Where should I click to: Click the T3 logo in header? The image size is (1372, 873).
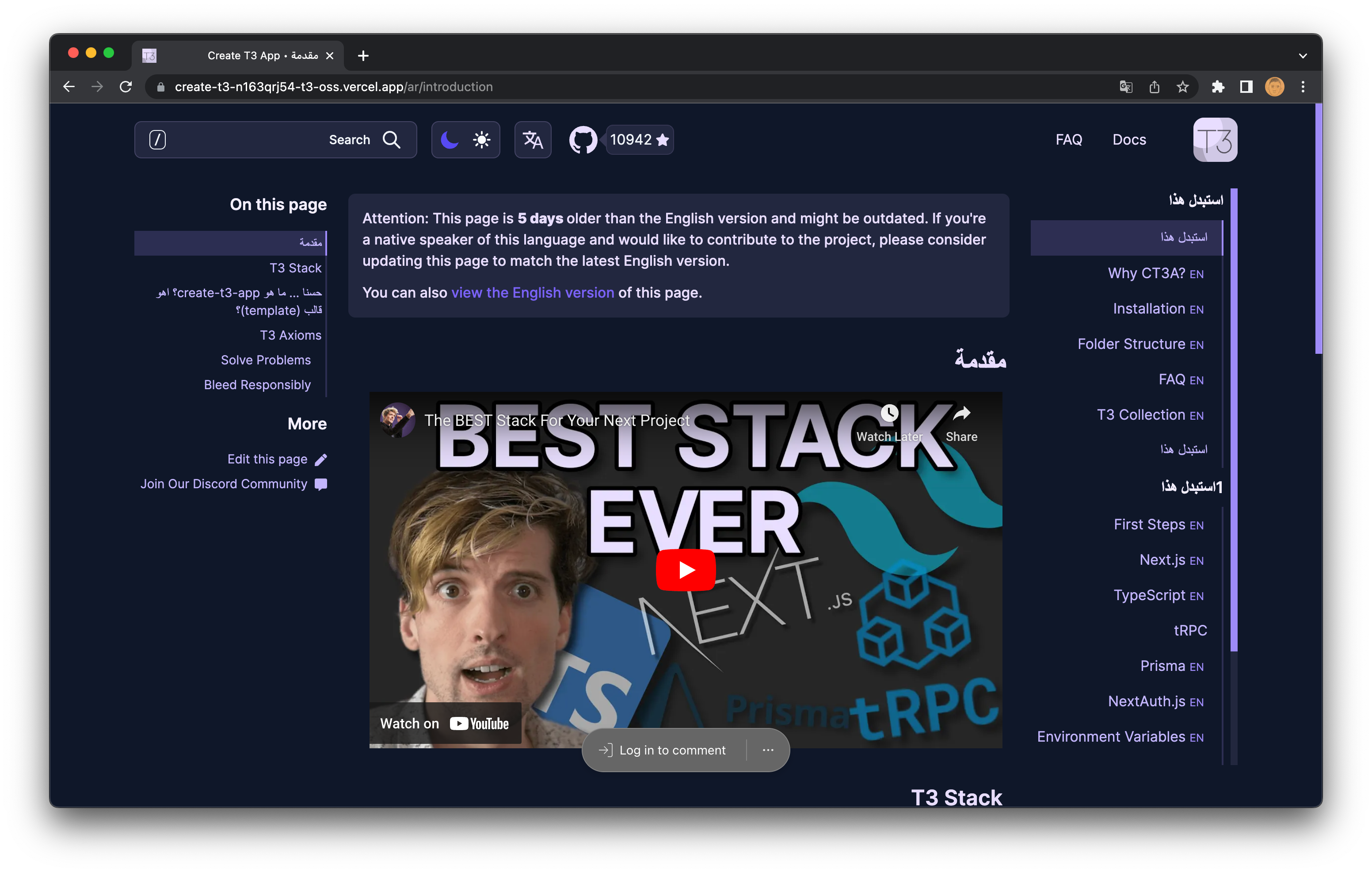point(1215,140)
